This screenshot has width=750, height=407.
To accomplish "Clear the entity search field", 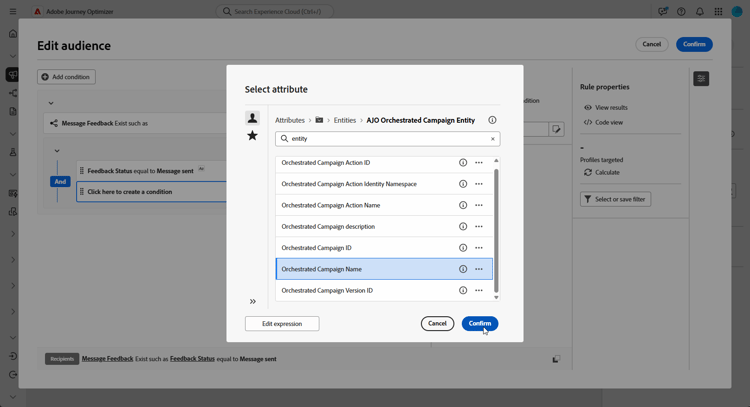I will (x=493, y=139).
